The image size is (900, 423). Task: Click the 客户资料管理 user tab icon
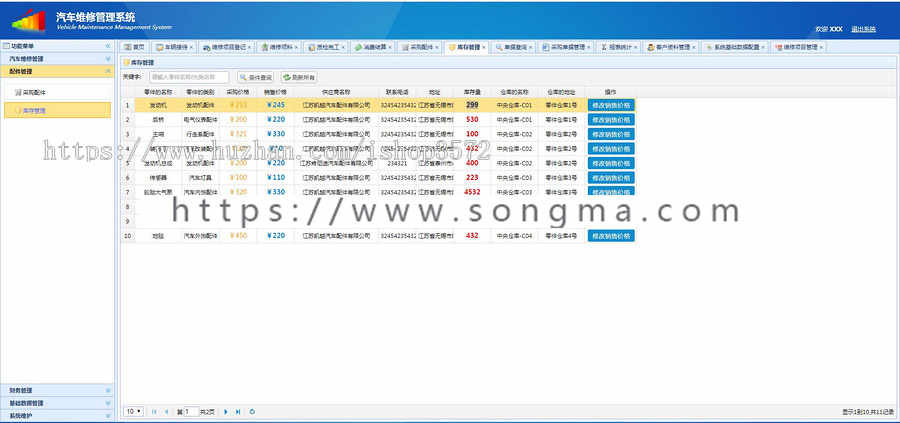651,47
